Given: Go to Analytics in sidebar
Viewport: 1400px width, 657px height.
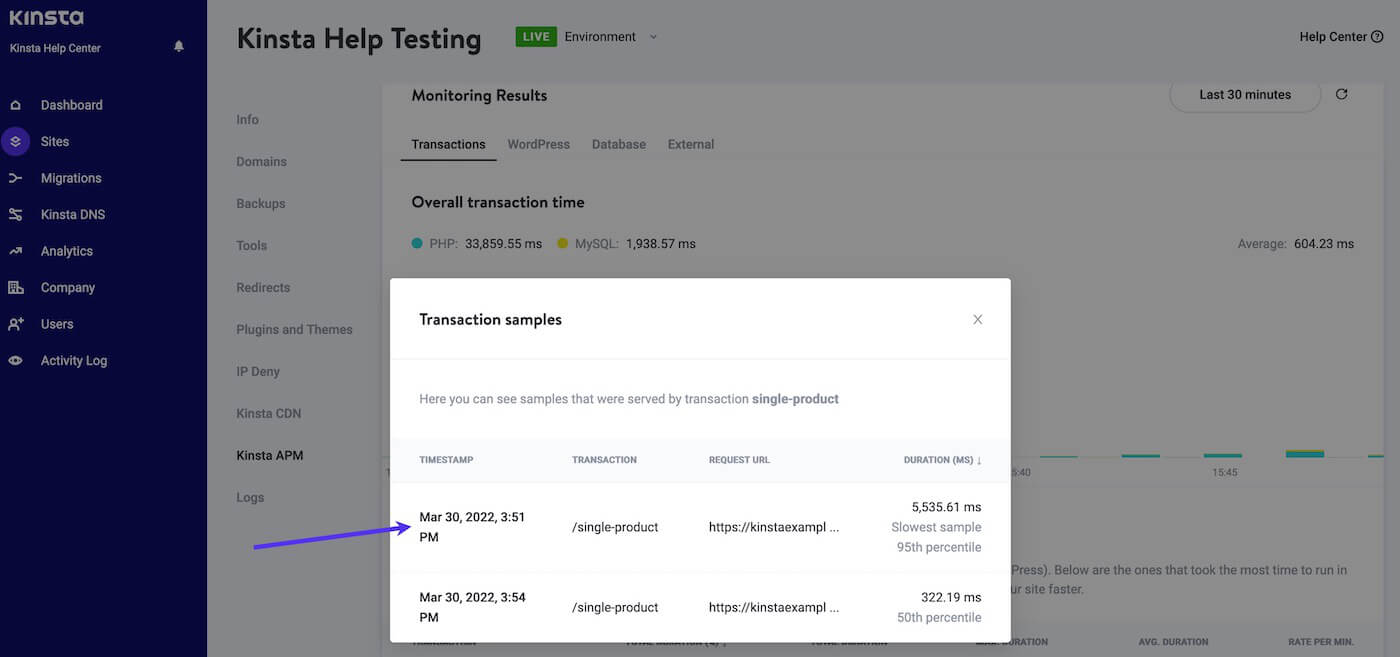Looking at the screenshot, I should (67, 251).
